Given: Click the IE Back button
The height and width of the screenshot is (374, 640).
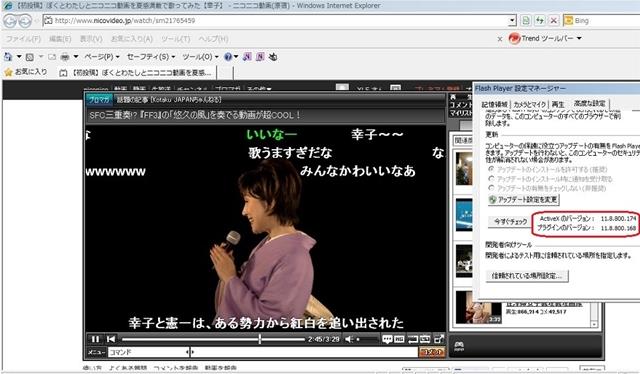Looking at the screenshot, I should (10, 20).
